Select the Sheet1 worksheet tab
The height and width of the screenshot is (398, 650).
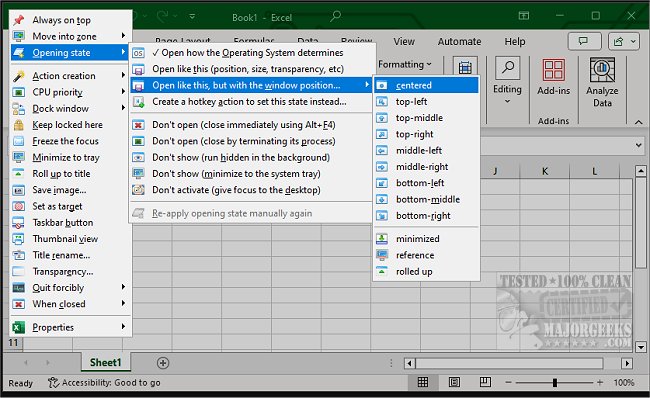[106, 363]
